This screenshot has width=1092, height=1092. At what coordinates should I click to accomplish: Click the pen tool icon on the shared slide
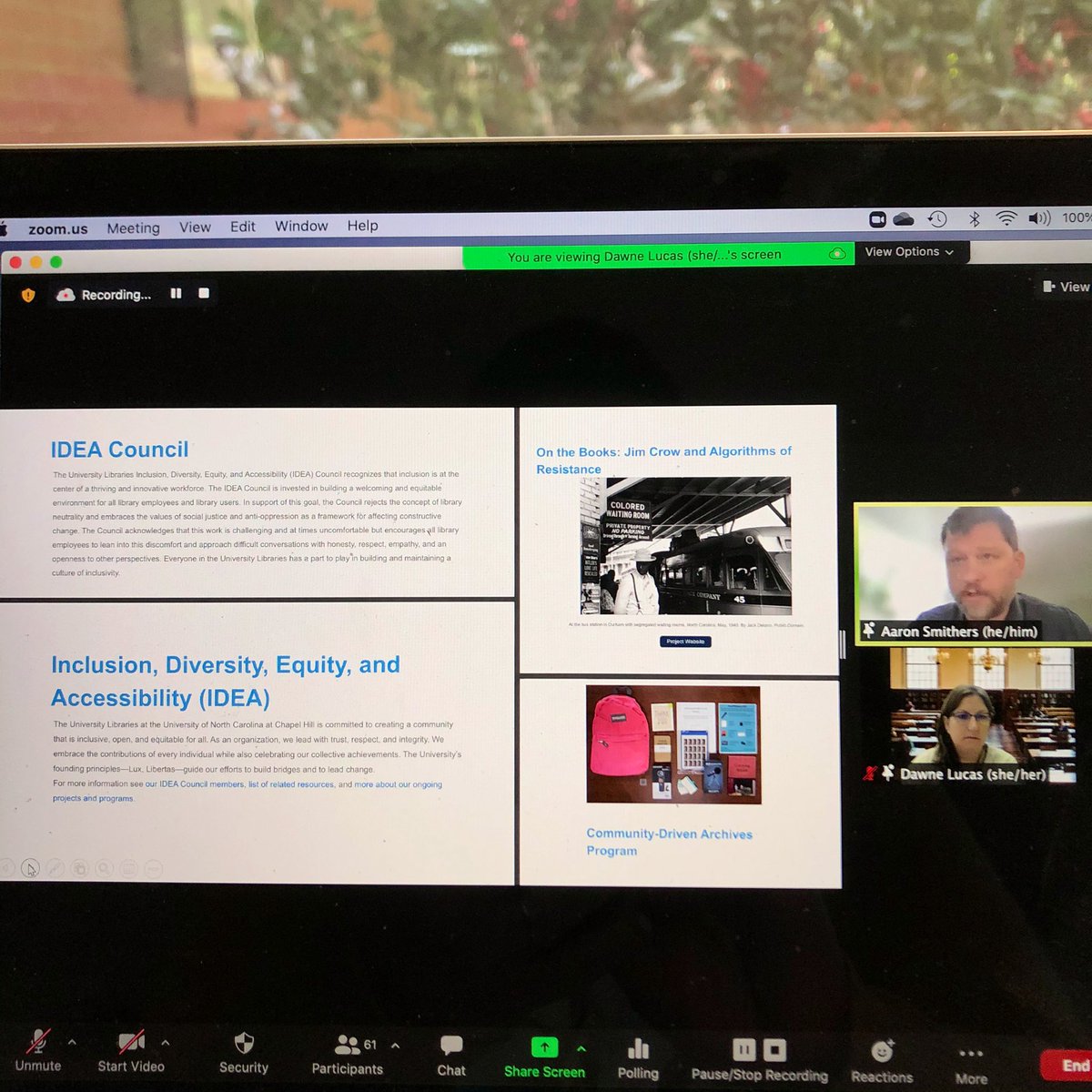(x=55, y=869)
